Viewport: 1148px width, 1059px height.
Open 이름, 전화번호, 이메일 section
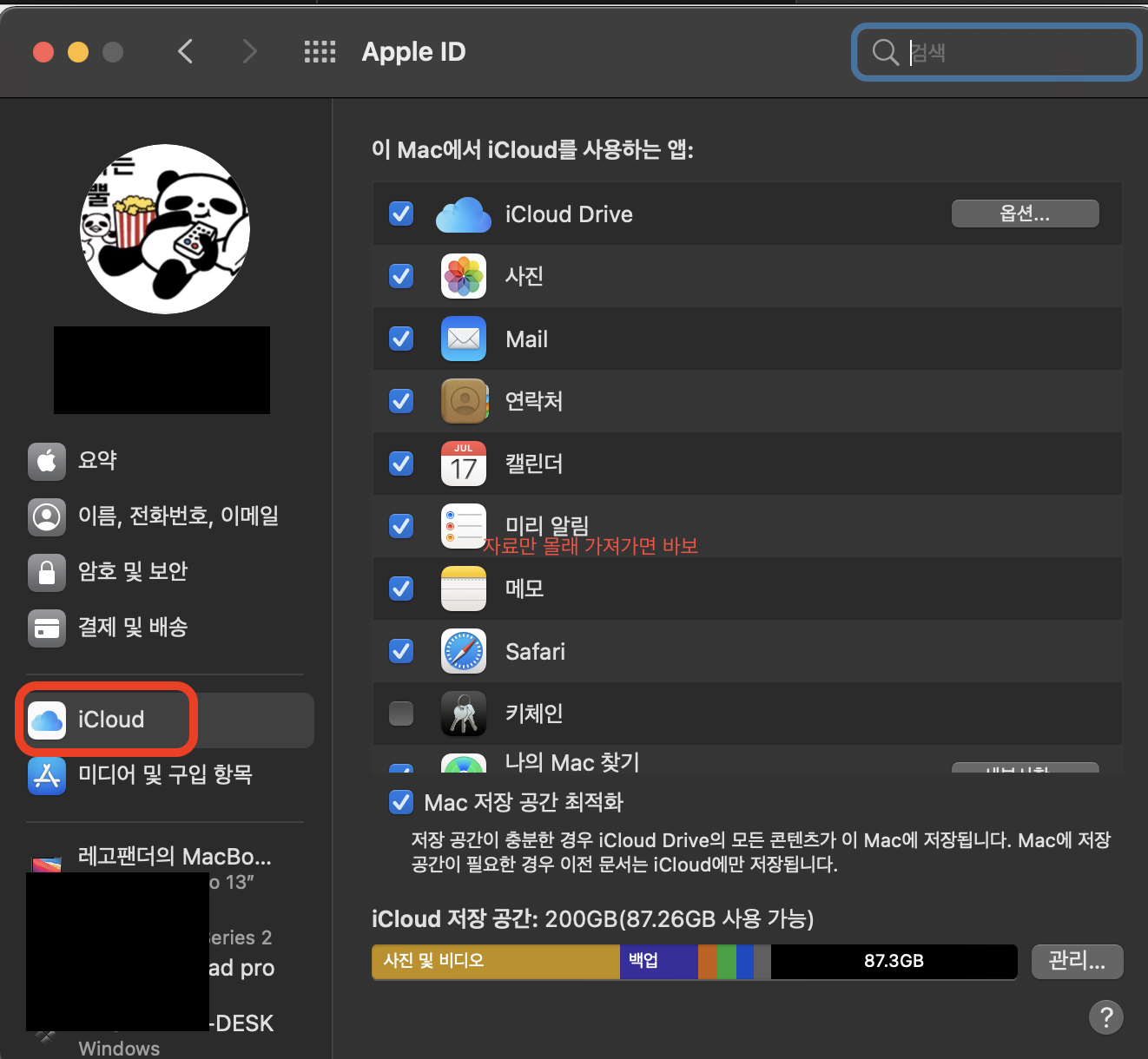(165, 516)
